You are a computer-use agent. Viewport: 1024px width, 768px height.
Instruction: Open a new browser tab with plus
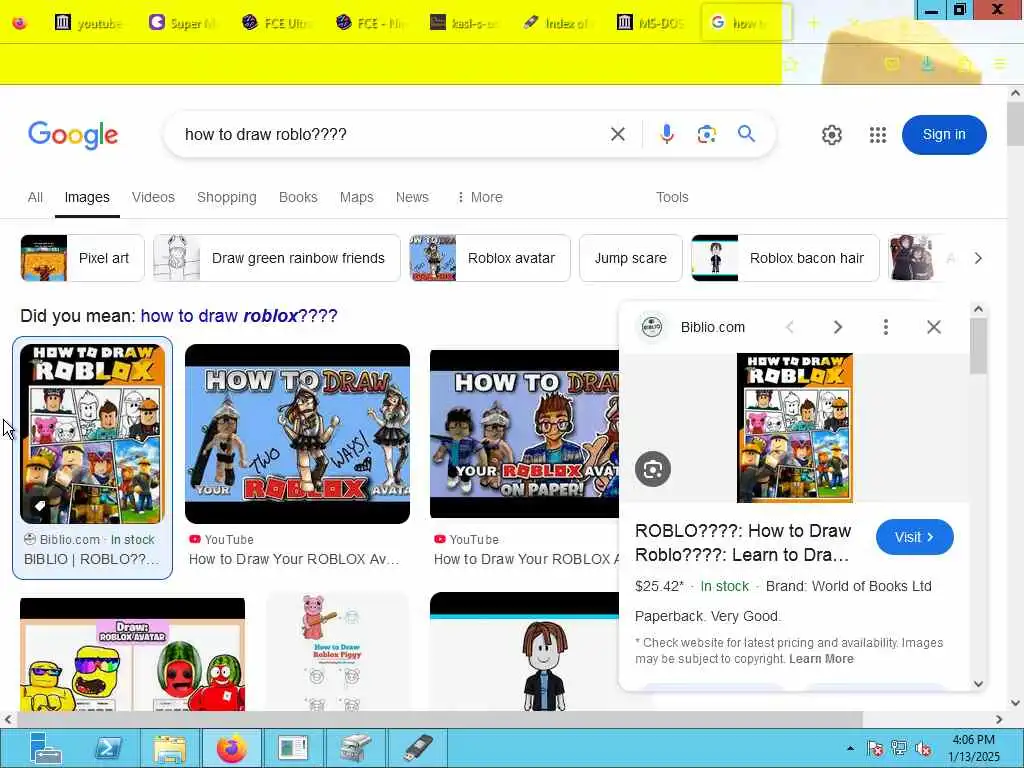(814, 24)
